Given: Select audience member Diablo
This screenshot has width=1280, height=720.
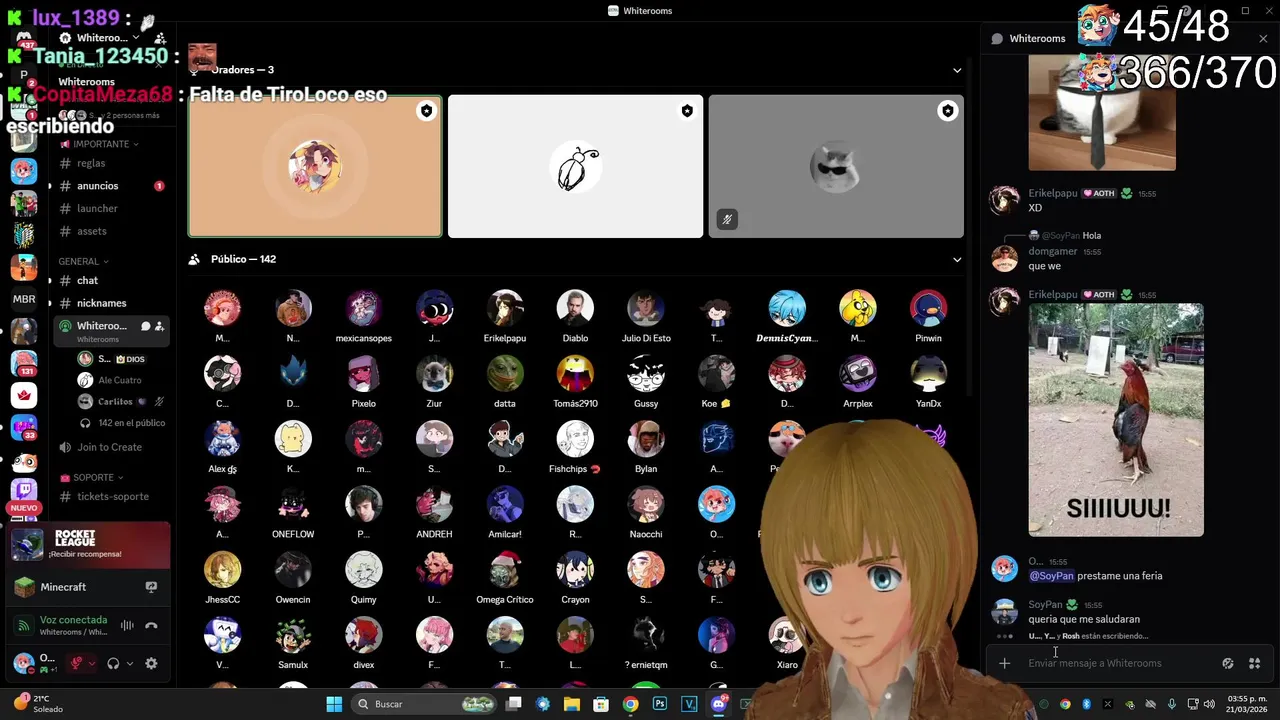Looking at the screenshot, I should (575, 316).
